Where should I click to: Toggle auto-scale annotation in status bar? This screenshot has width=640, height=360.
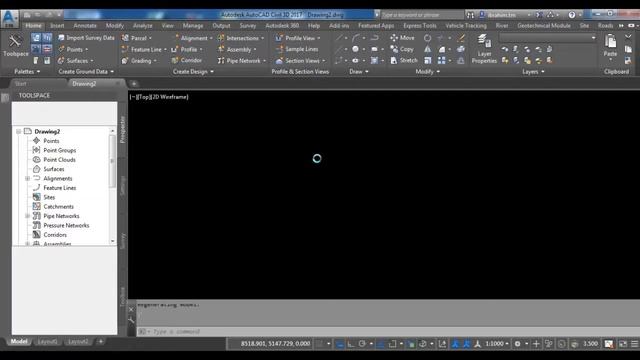point(466,344)
